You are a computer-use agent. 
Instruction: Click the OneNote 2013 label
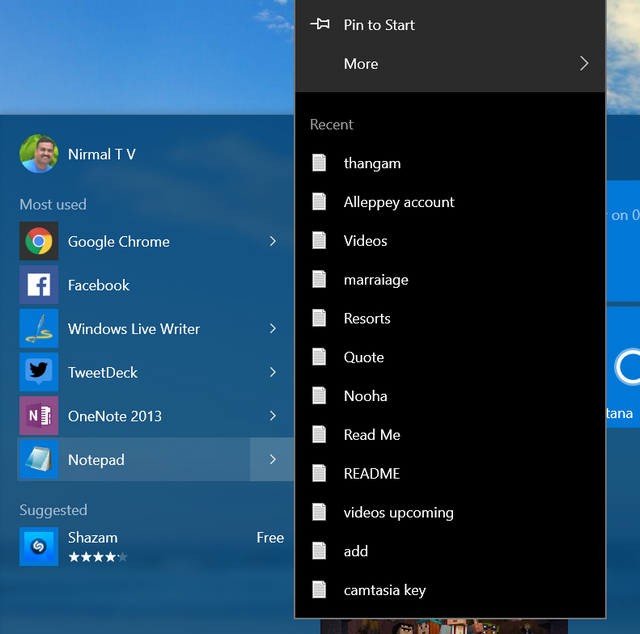[115, 416]
